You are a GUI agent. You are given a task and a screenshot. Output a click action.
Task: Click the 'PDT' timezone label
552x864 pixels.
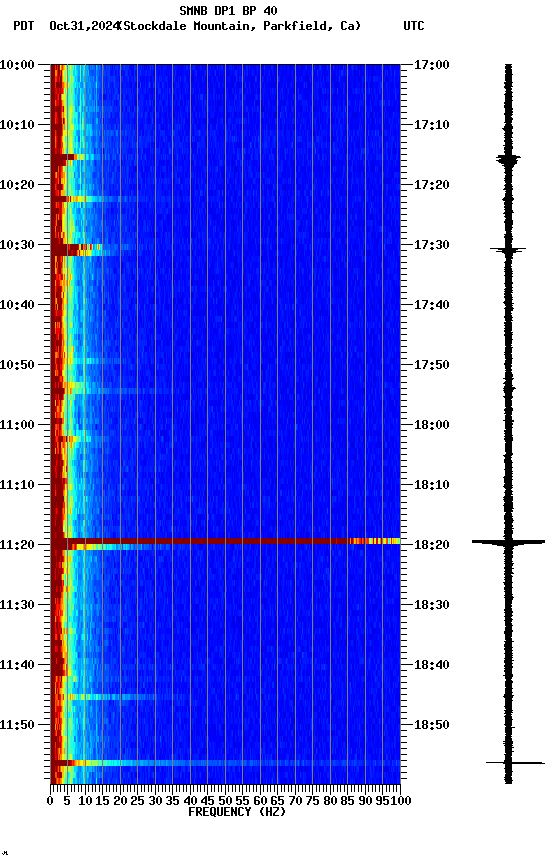[x=23, y=26]
